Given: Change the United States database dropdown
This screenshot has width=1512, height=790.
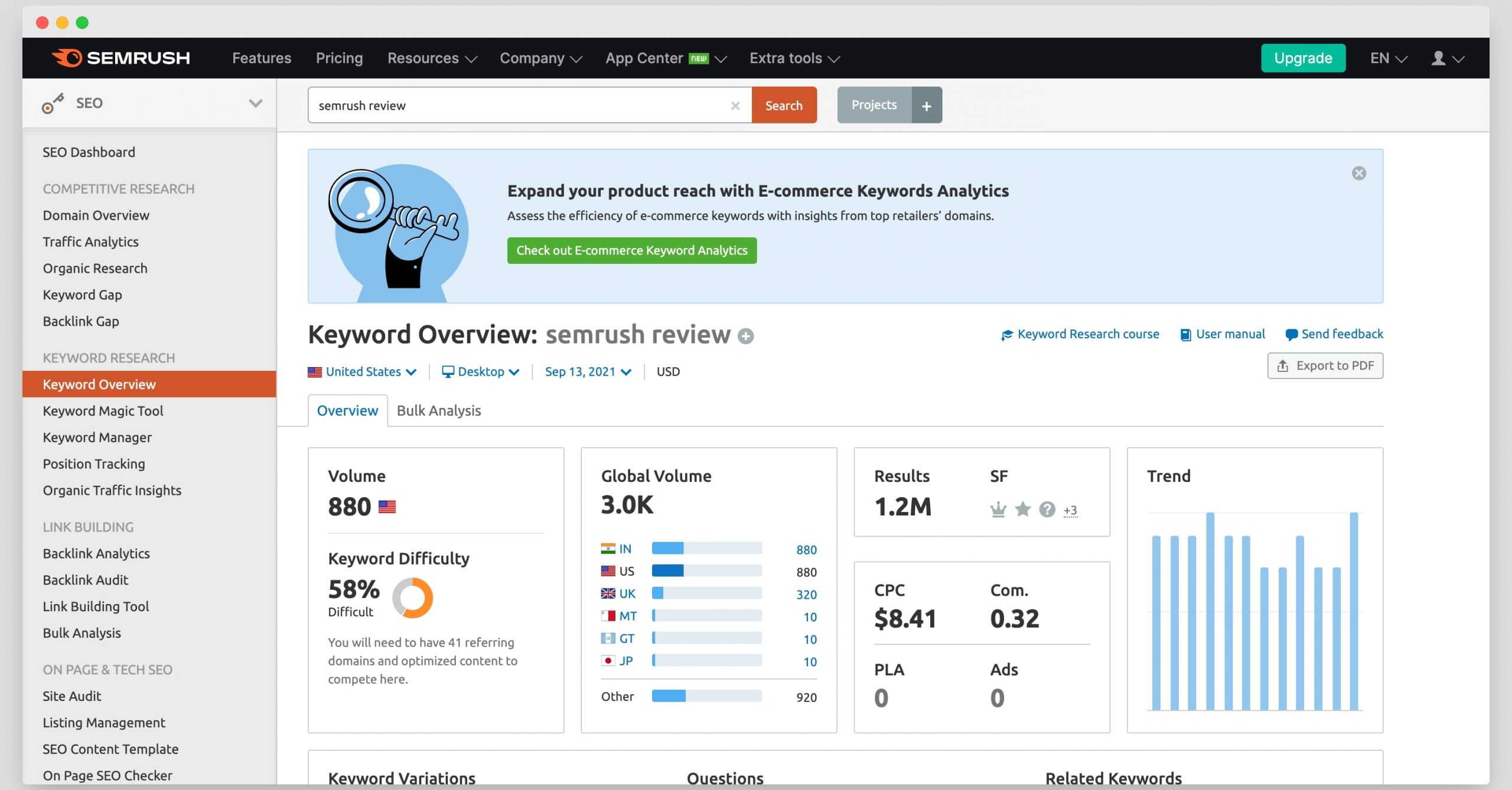Looking at the screenshot, I should (x=362, y=371).
